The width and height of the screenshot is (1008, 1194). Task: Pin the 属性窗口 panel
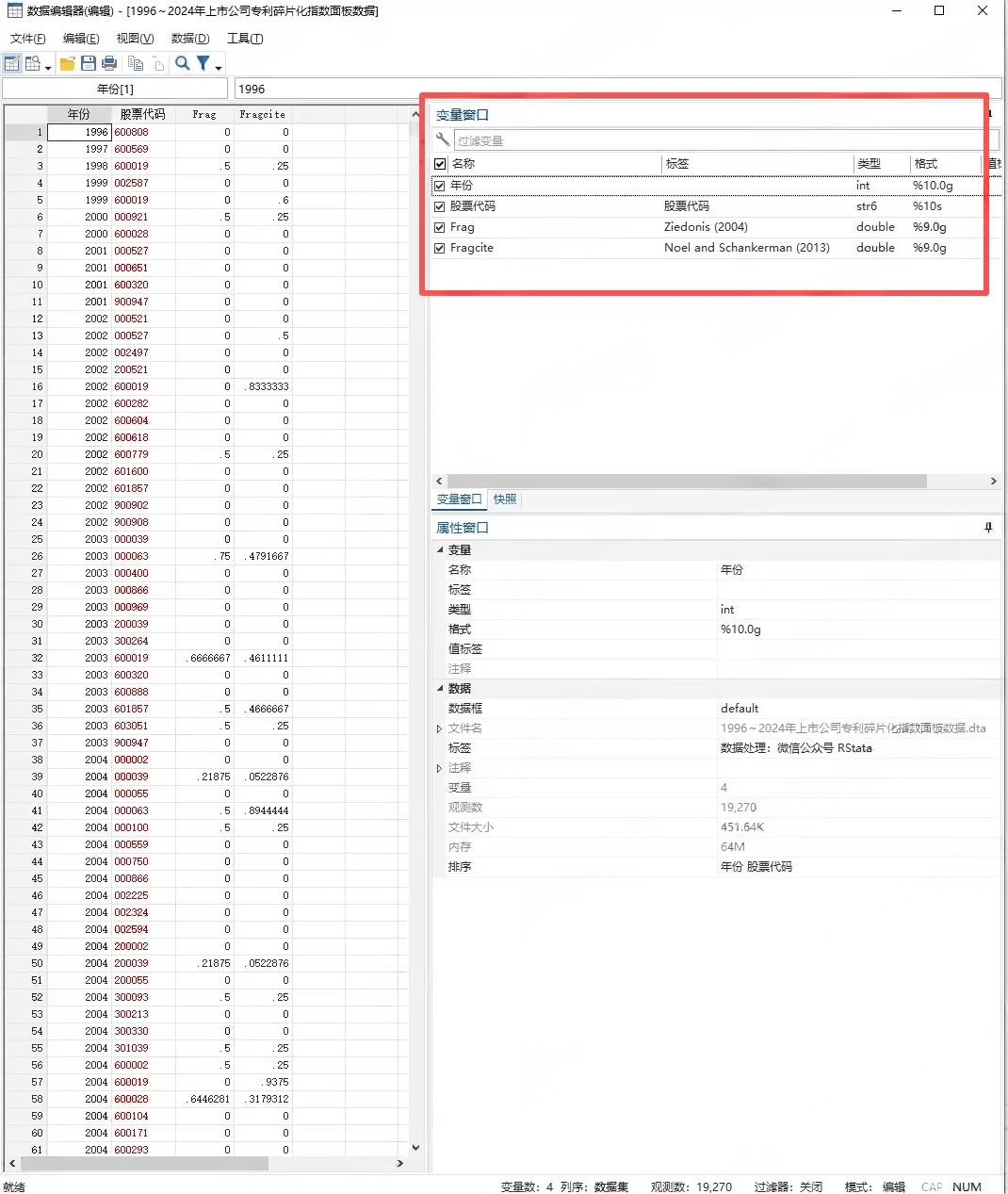click(x=988, y=528)
